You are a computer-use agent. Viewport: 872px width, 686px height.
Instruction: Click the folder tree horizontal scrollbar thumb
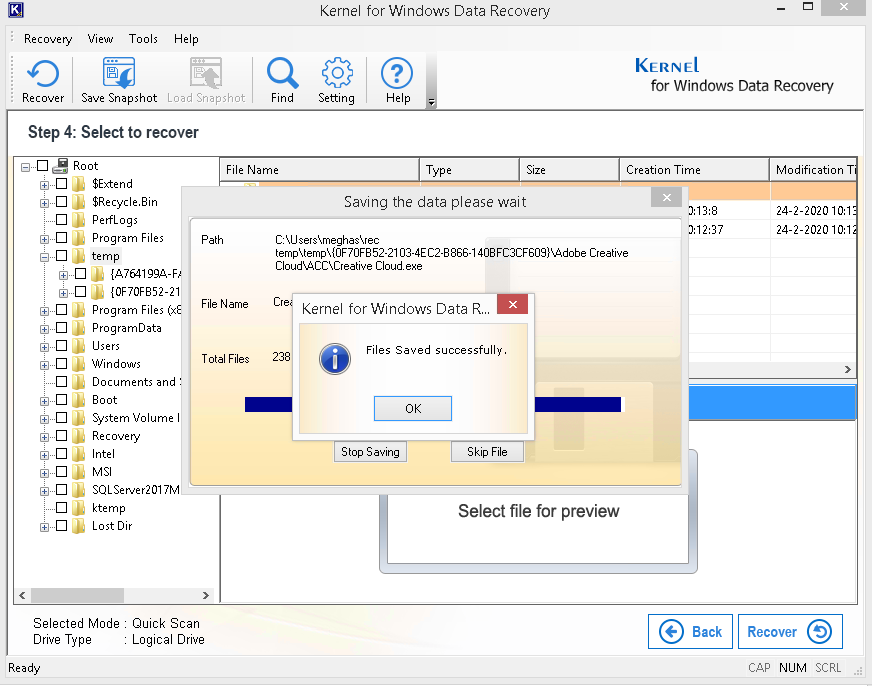(77, 595)
